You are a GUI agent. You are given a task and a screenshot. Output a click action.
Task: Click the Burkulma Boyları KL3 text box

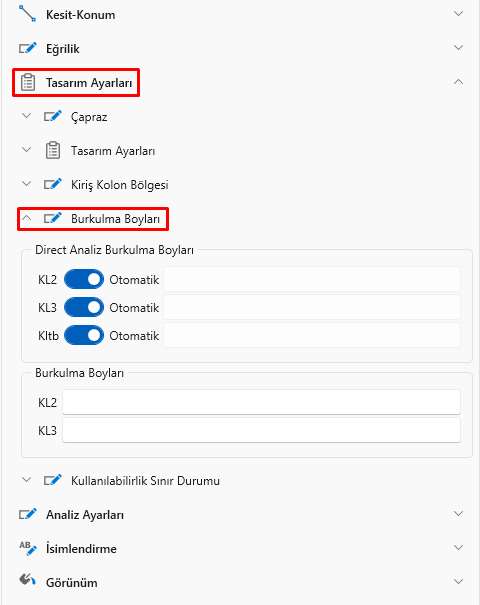pyautogui.click(x=261, y=430)
